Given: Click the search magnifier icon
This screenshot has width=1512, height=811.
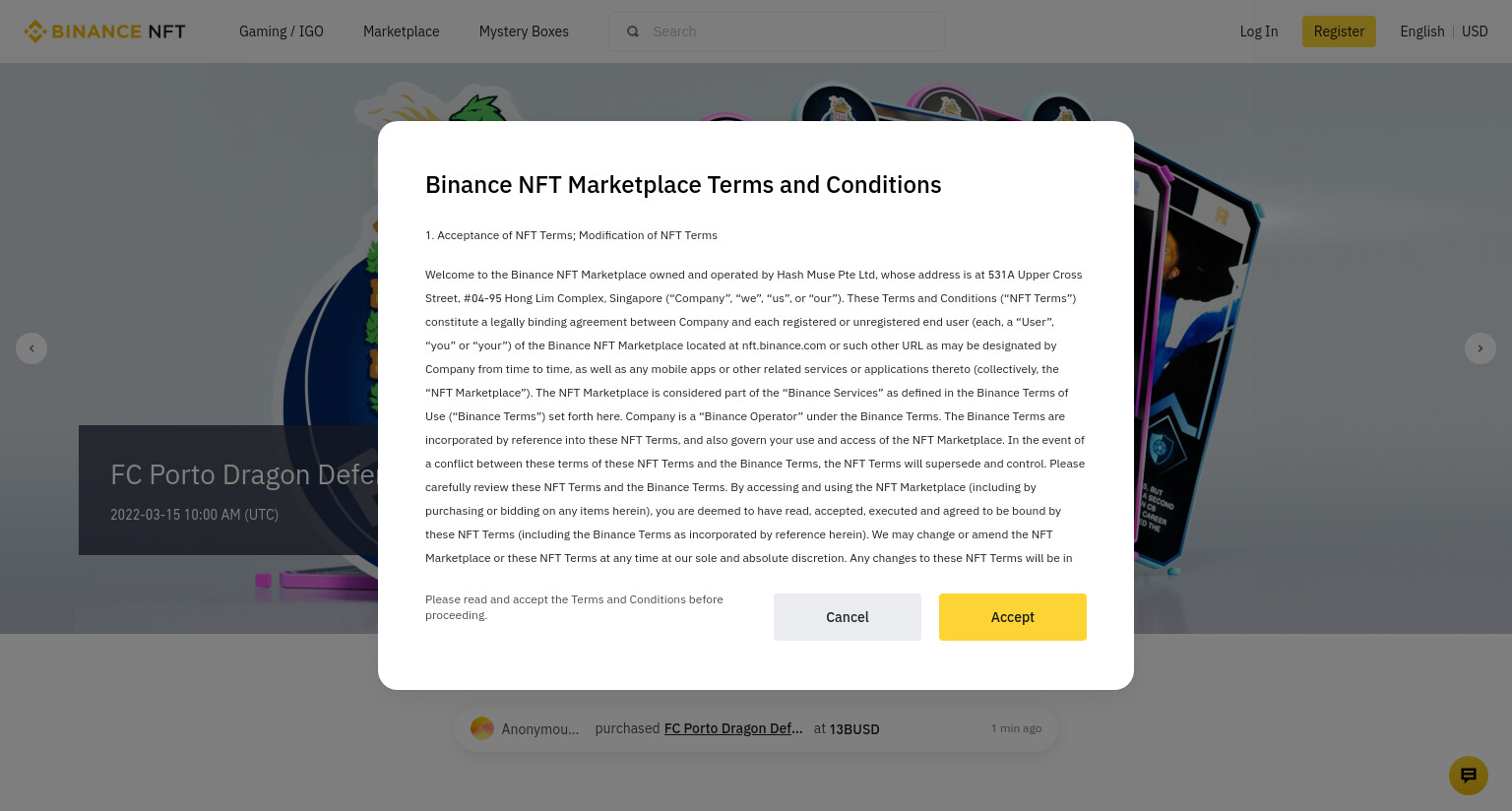Looking at the screenshot, I should coord(633,31).
